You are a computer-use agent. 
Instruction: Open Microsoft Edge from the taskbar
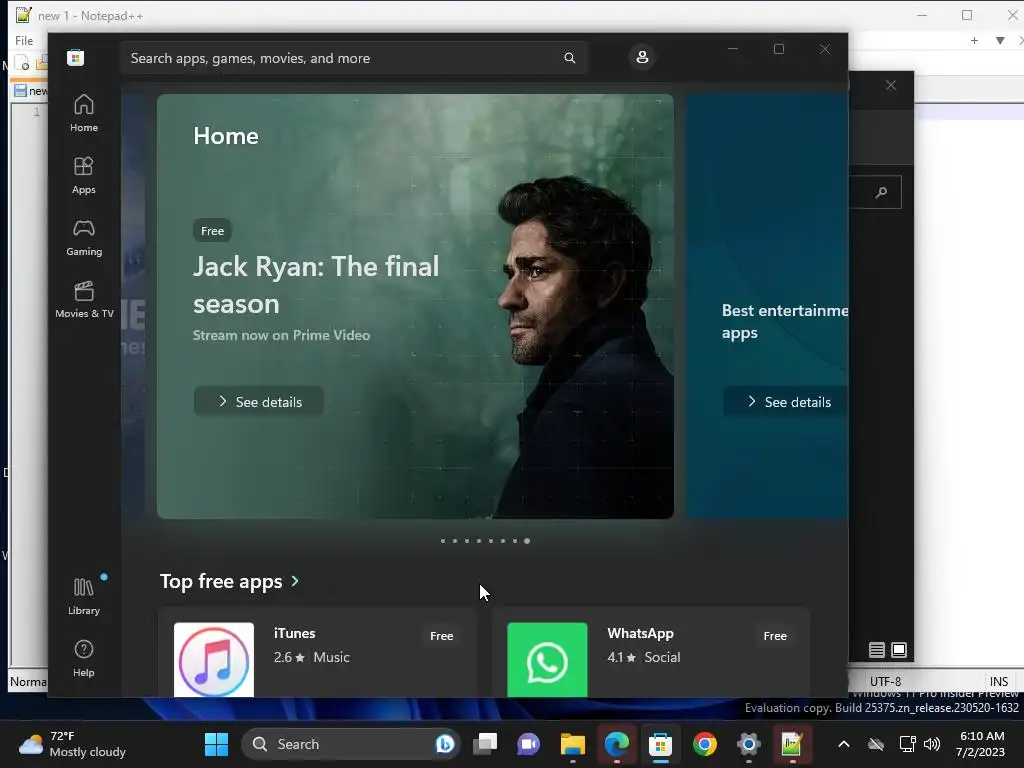616,744
